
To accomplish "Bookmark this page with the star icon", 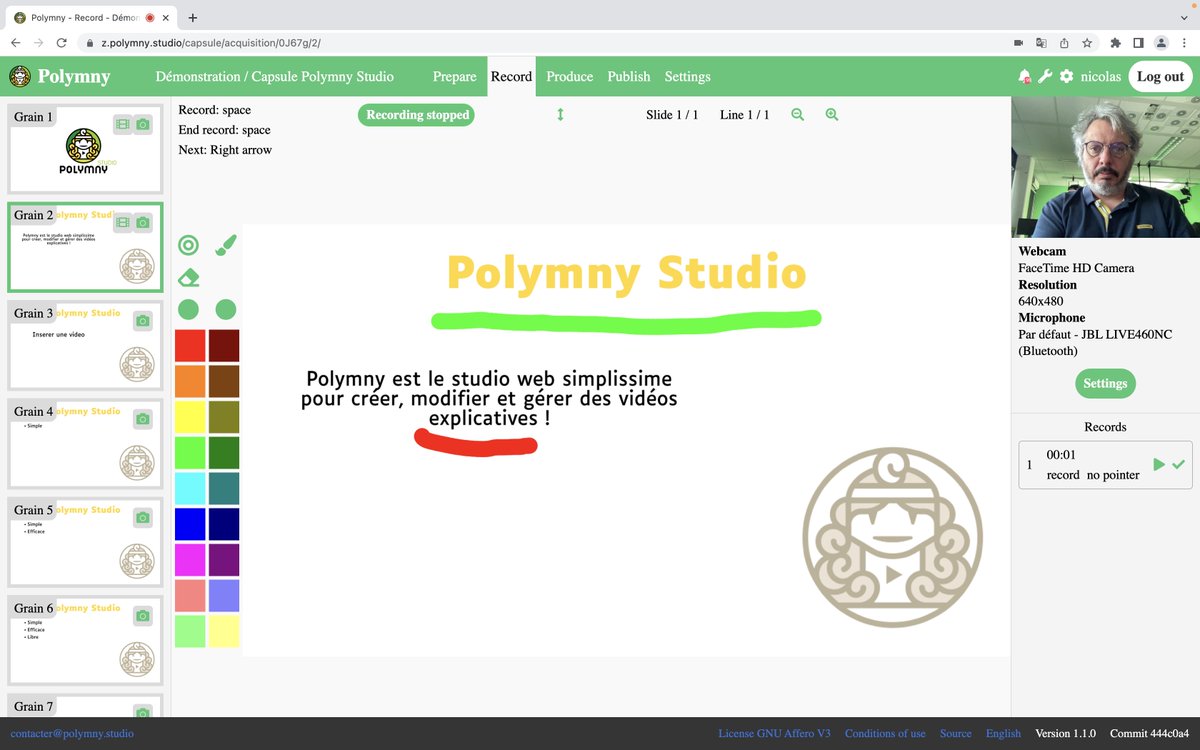I will [1087, 43].
